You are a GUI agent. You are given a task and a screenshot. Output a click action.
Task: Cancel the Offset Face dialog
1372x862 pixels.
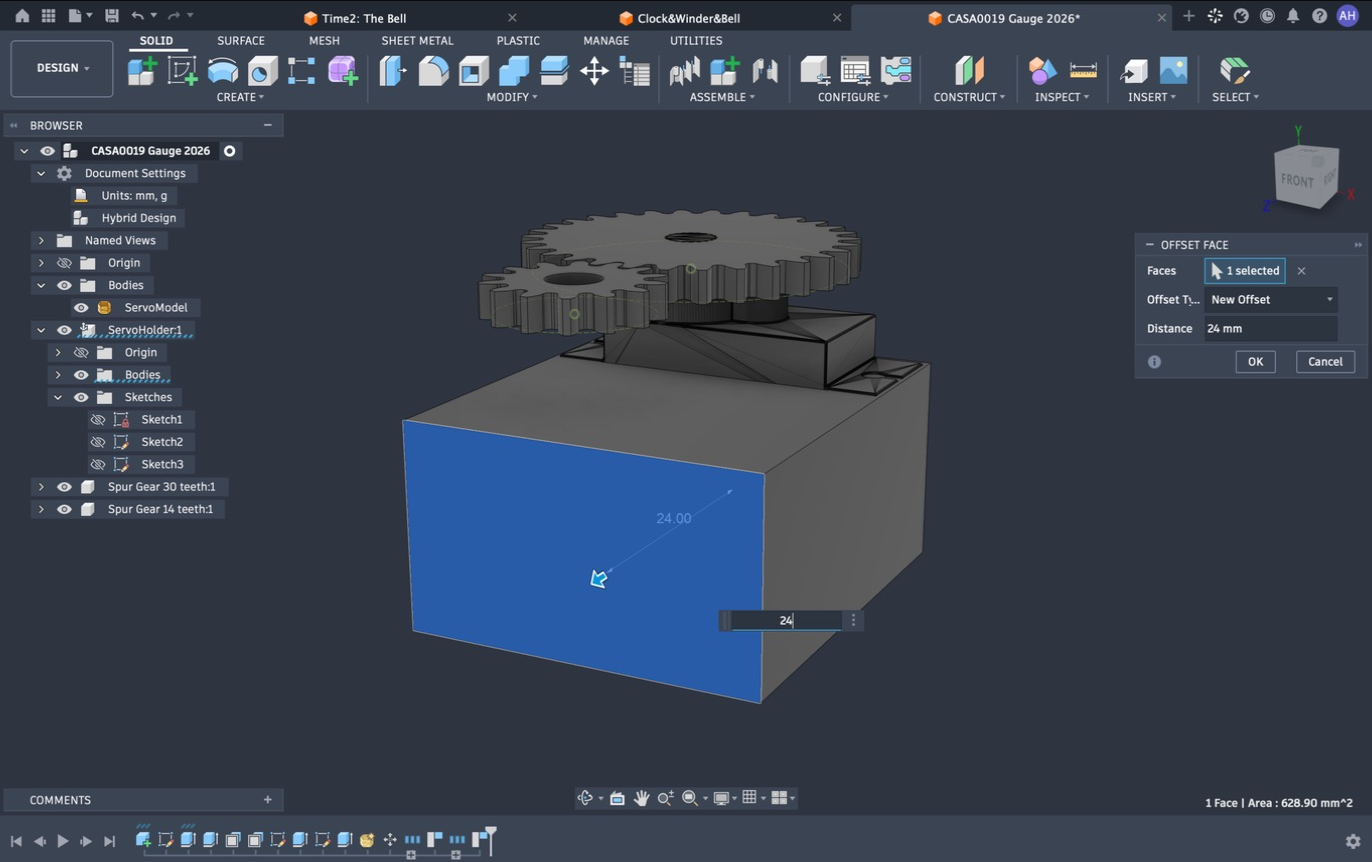click(x=1325, y=362)
